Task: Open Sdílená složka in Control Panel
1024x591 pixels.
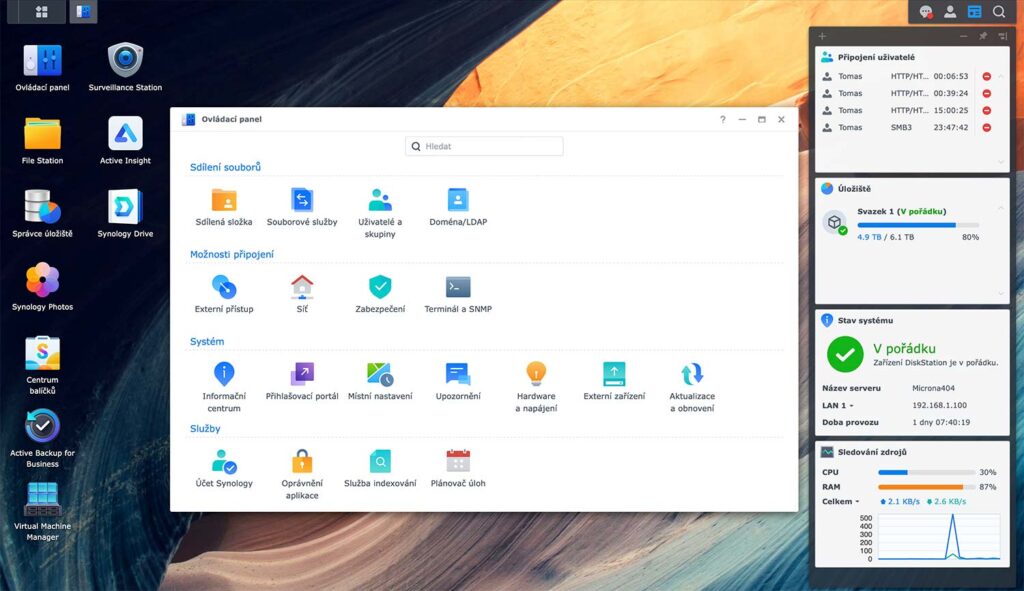Action: [x=223, y=208]
